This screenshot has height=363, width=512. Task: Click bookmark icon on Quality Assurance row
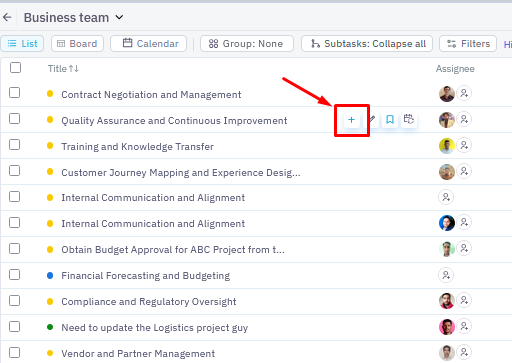(x=390, y=119)
